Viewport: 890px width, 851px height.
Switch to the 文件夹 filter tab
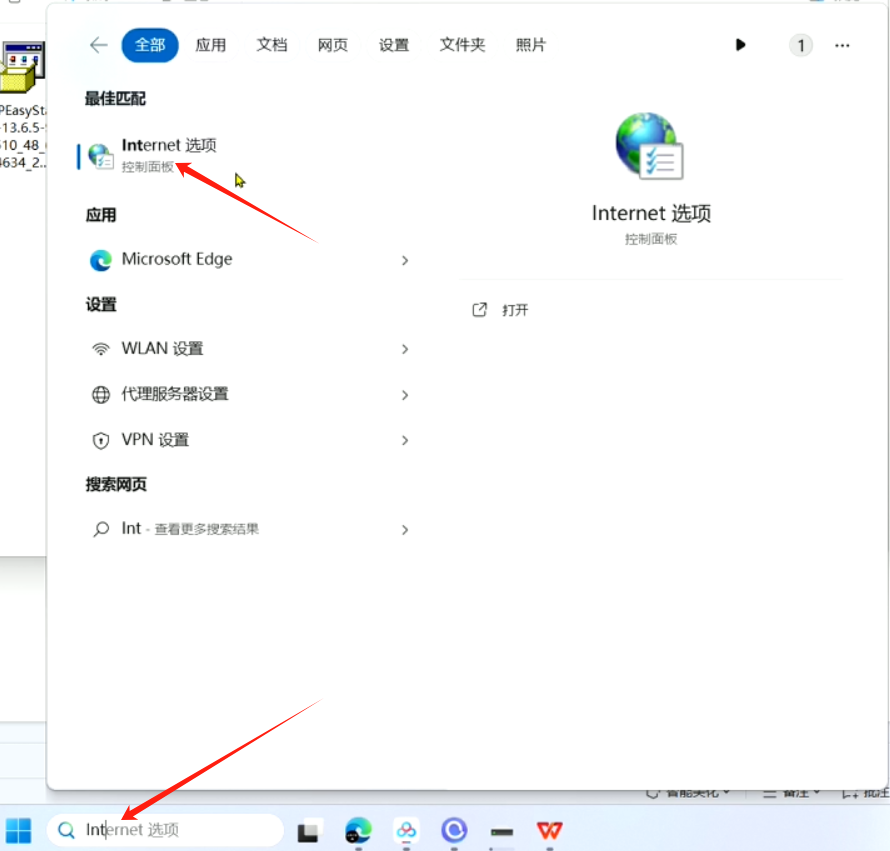(463, 45)
